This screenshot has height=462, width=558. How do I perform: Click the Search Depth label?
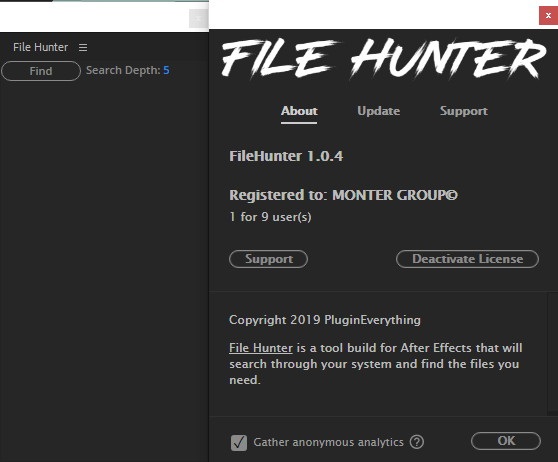[x=123, y=70]
